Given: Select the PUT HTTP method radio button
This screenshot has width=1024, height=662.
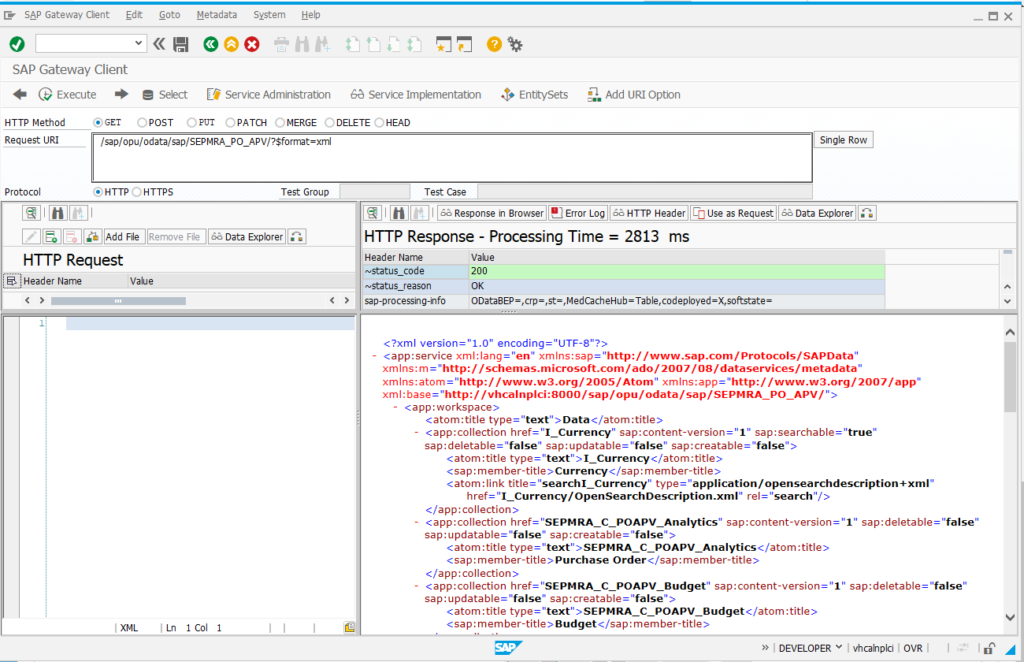Looking at the screenshot, I should tap(191, 123).
